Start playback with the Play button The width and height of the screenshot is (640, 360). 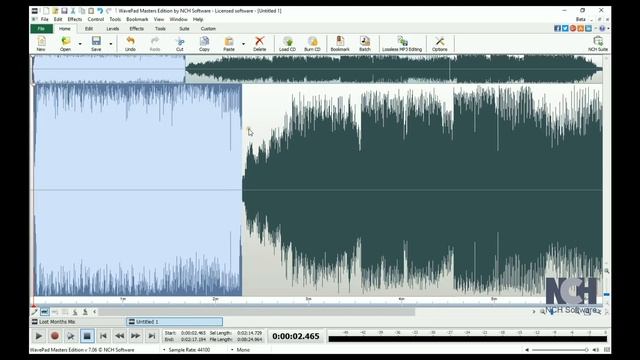click(39, 336)
